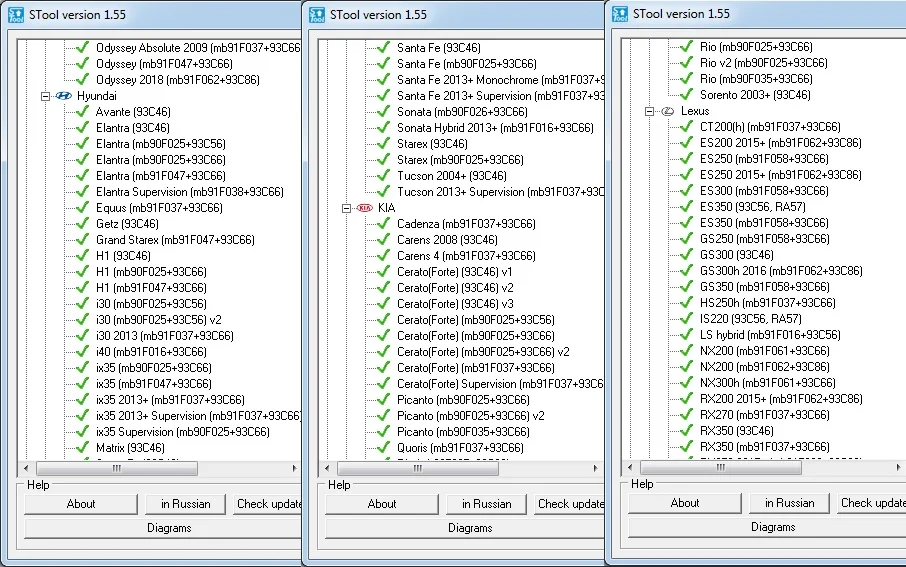The image size is (906, 567).
Task: Click horizontal scrollbar thumb in left window
Action: click(x=117, y=468)
